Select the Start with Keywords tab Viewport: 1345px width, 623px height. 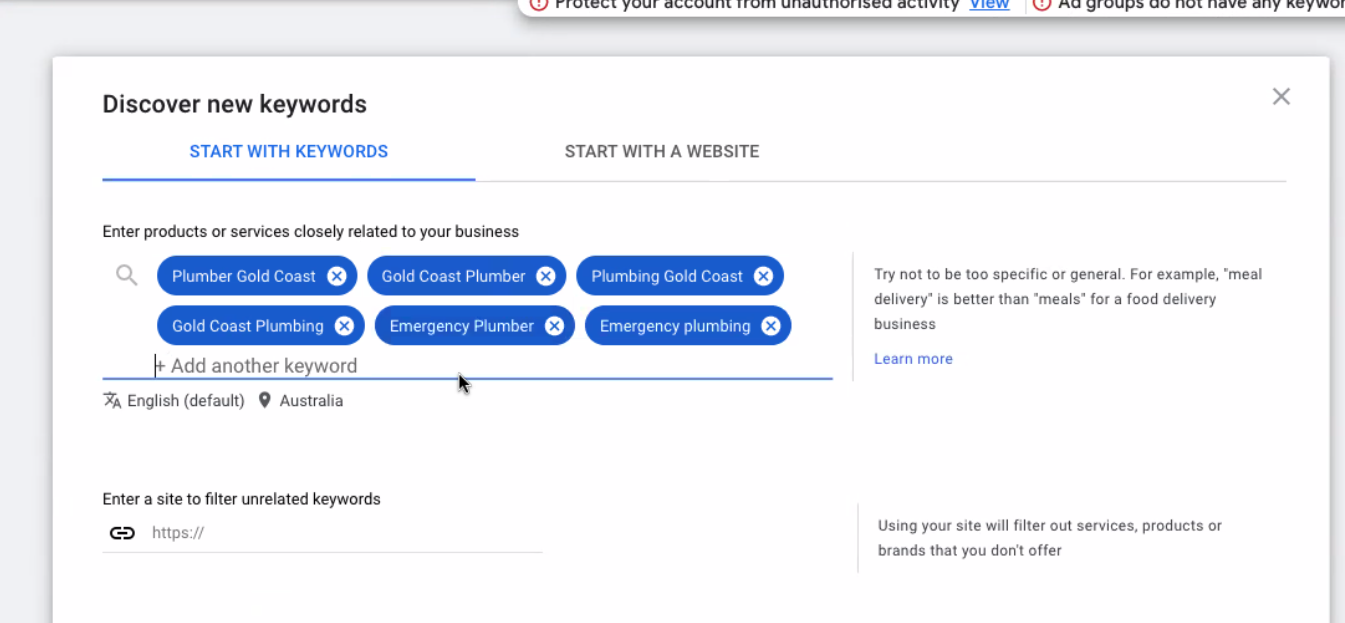(288, 152)
